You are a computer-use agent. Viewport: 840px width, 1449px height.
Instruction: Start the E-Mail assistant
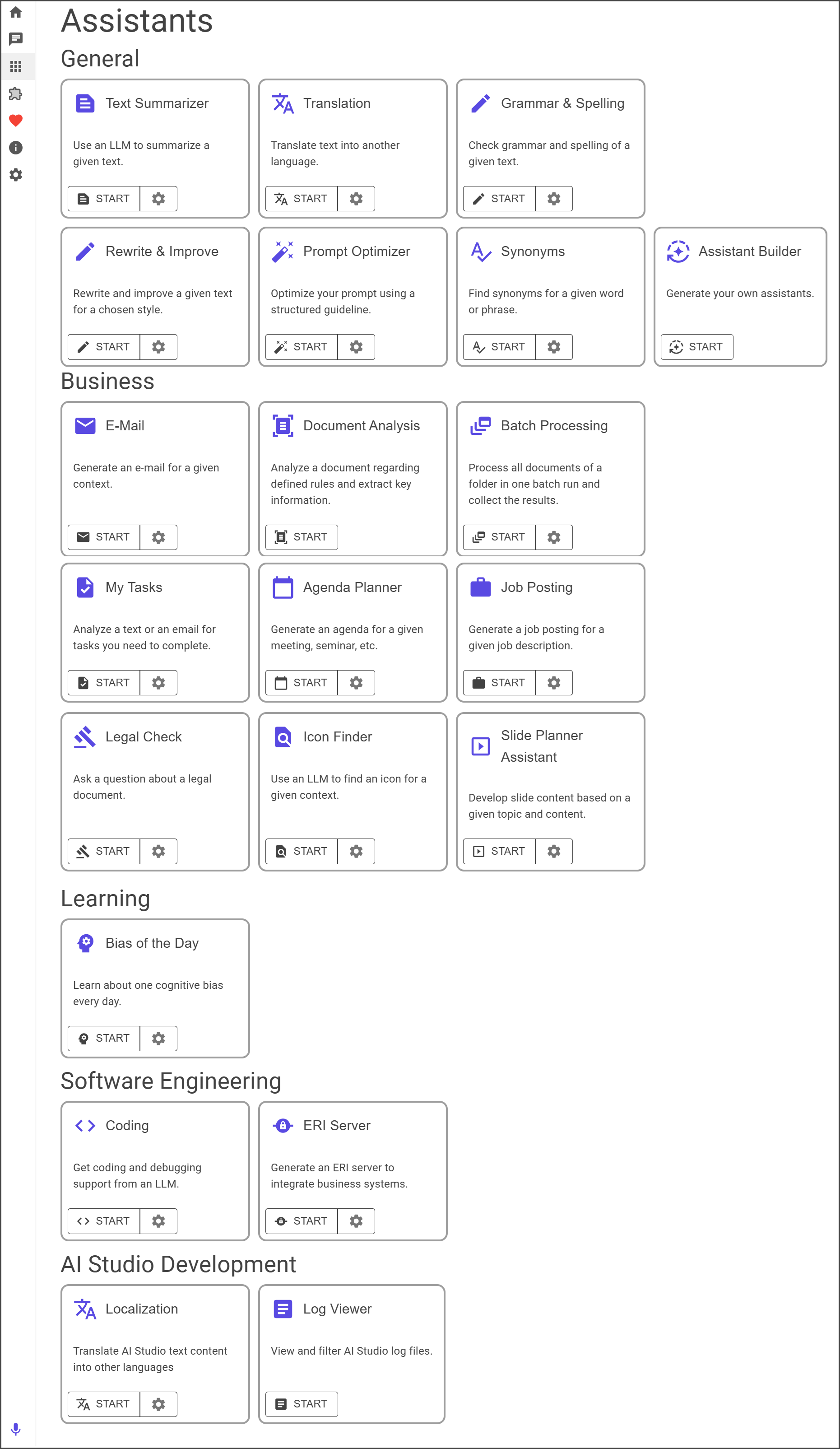104,537
